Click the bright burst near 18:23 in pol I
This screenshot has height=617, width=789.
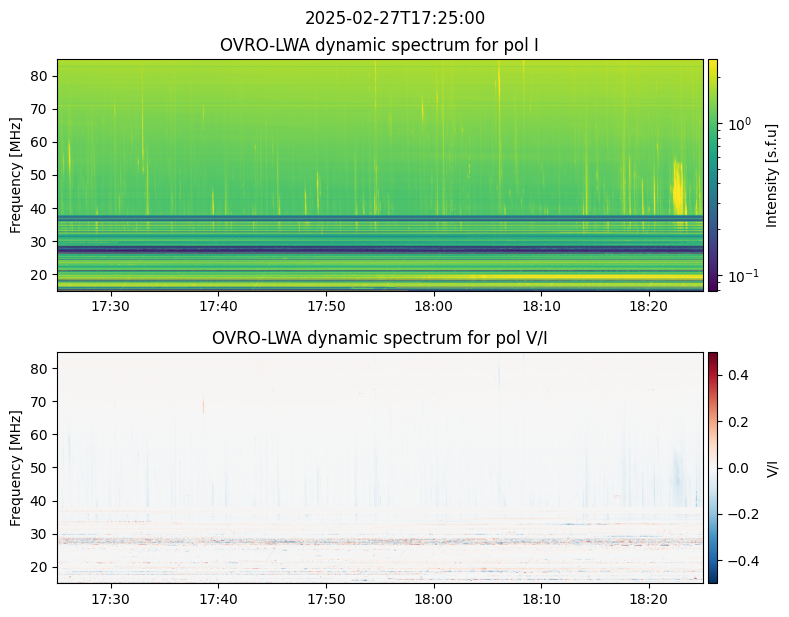click(x=679, y=187)
